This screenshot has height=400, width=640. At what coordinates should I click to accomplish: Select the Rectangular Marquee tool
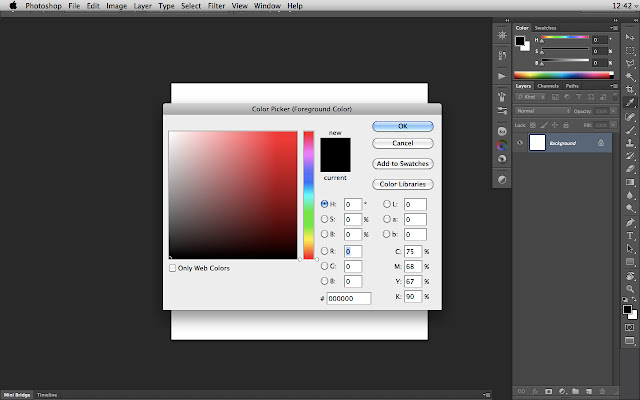pos(630,51)
